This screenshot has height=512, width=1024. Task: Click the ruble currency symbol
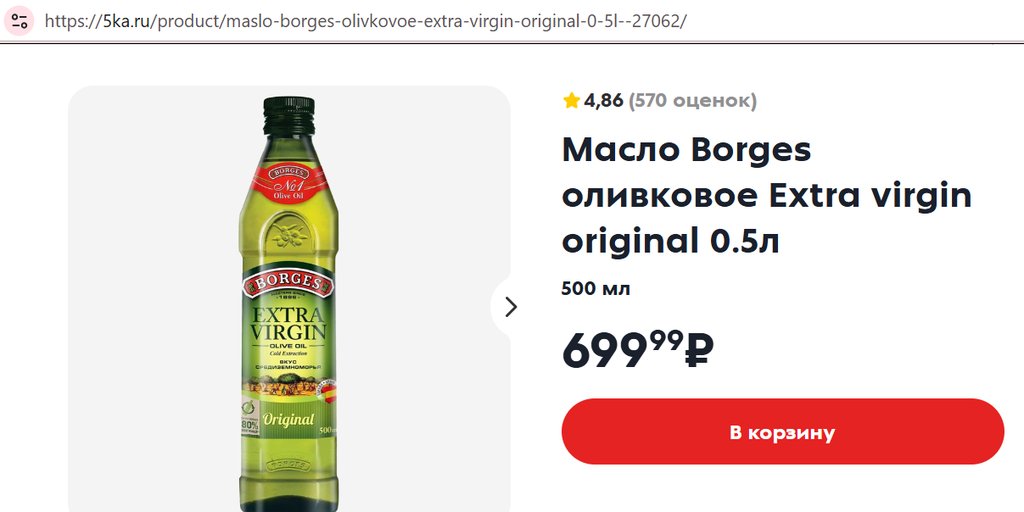coord(699,351)
